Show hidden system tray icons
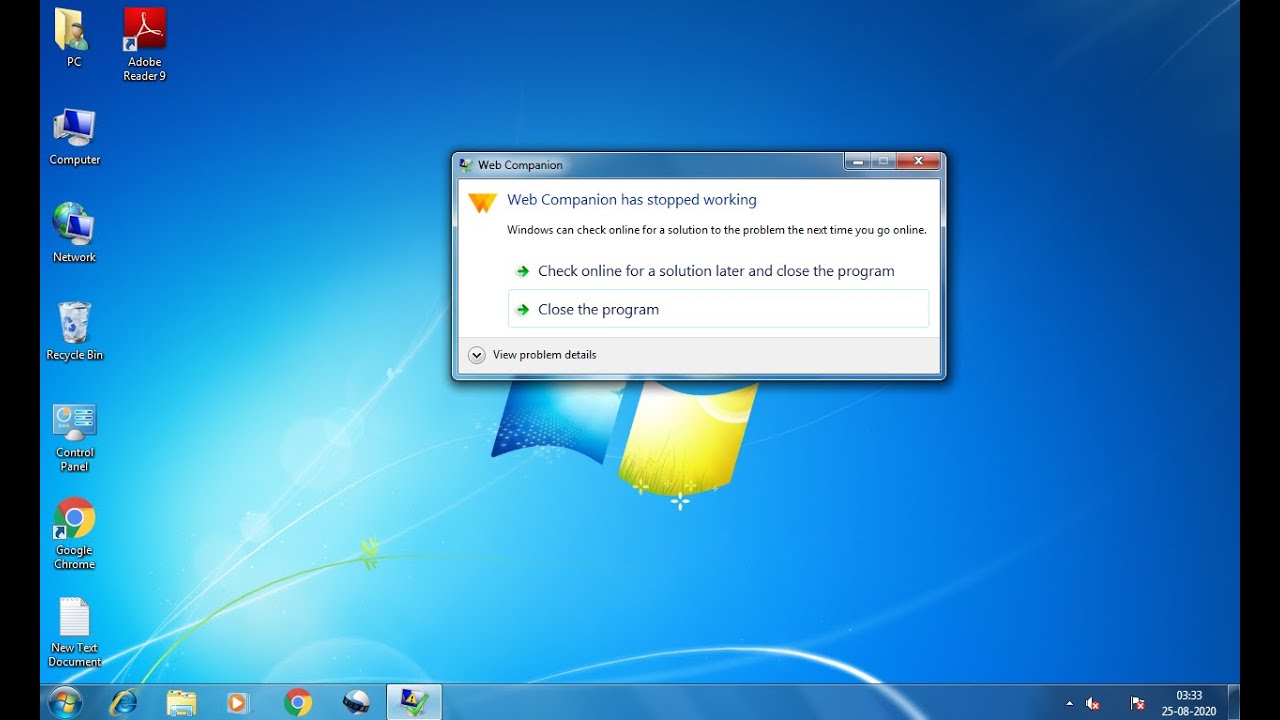This screenshot has width=1280, height=720. tap(1069, 703)
